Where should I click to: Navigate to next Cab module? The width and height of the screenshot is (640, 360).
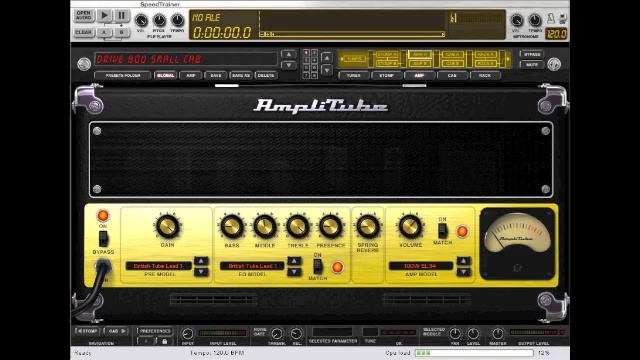point(117,331)
